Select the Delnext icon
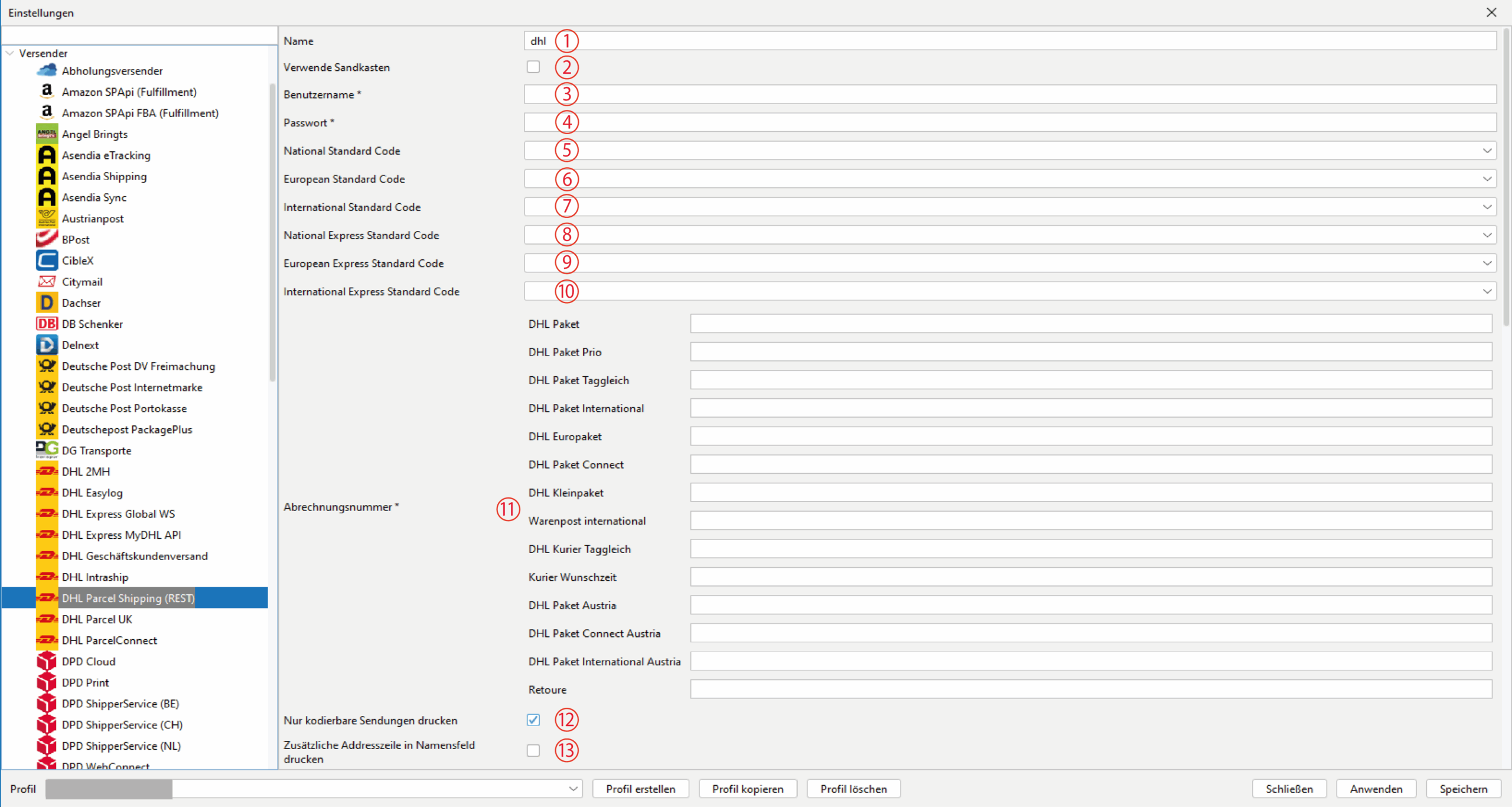Viewport: 1512px width, 807px height. [x=47, y=345]
